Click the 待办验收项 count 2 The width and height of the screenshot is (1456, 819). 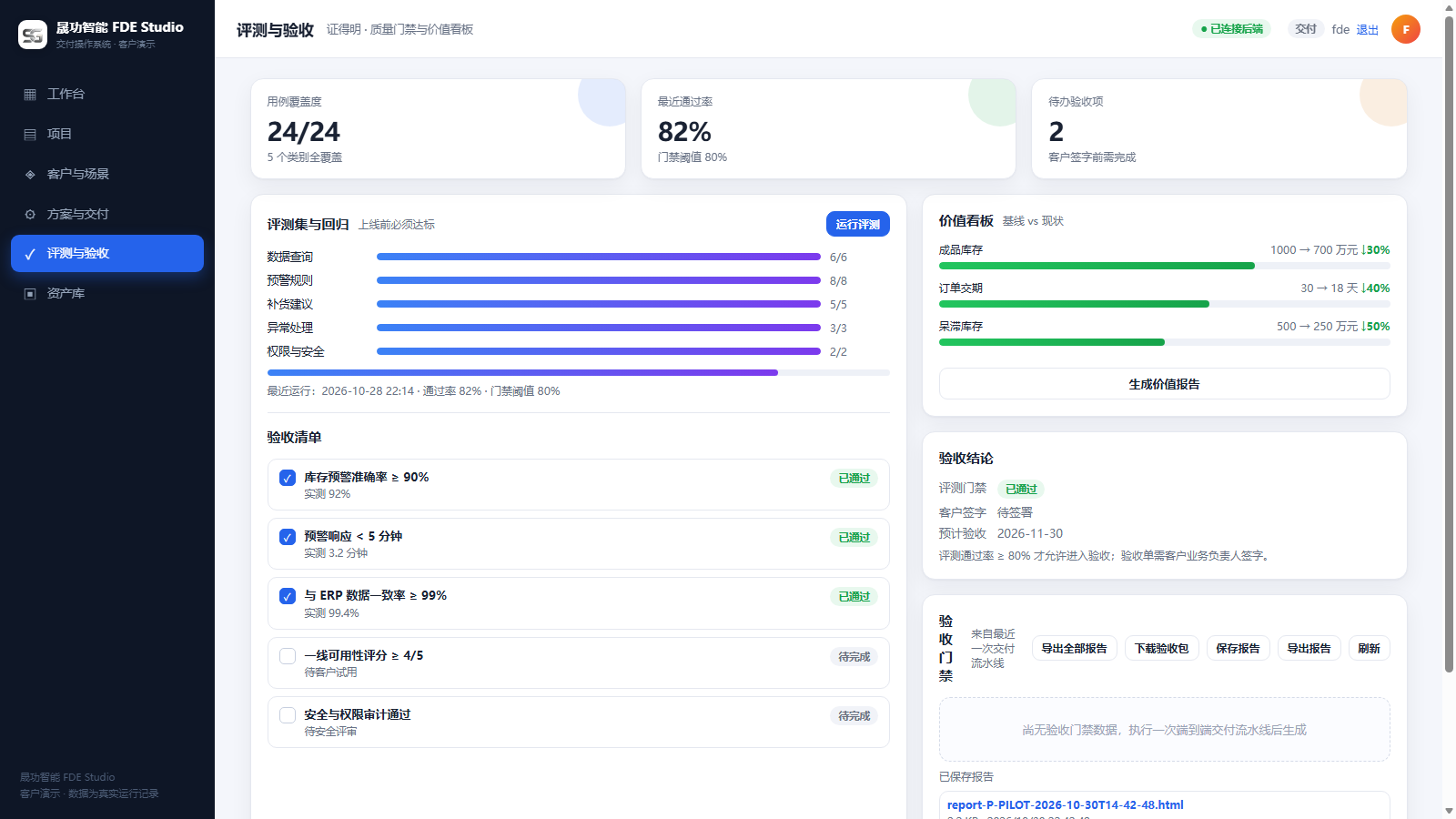pos(1056,132)
